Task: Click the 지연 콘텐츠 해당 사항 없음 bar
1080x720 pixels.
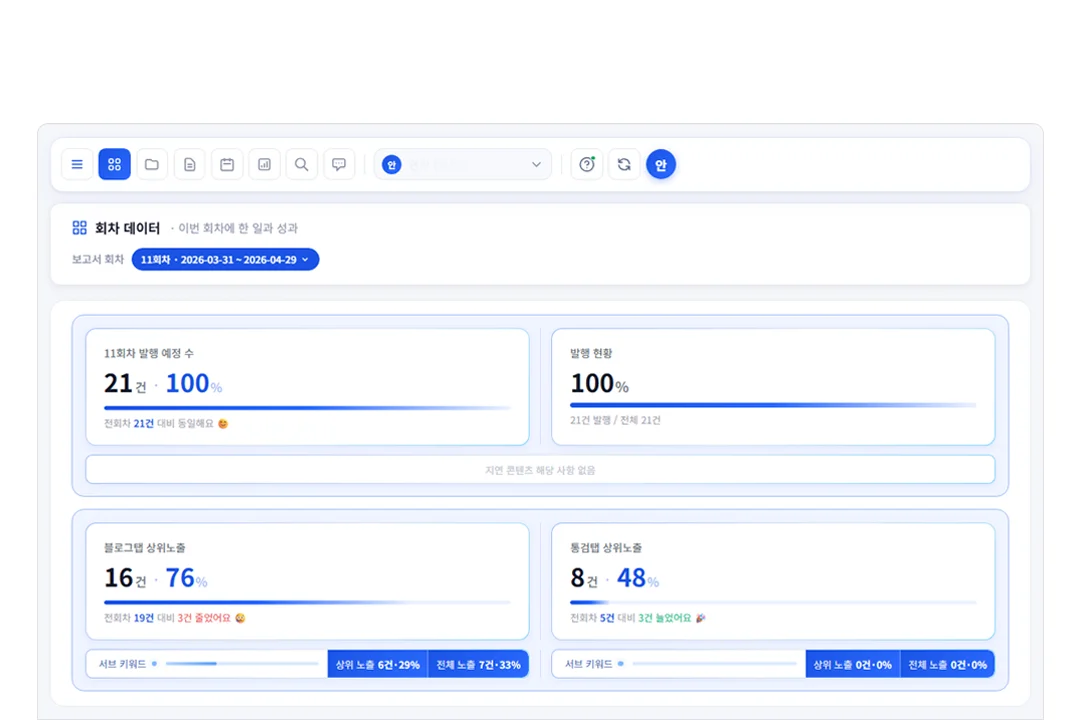Action: (540, 470)
